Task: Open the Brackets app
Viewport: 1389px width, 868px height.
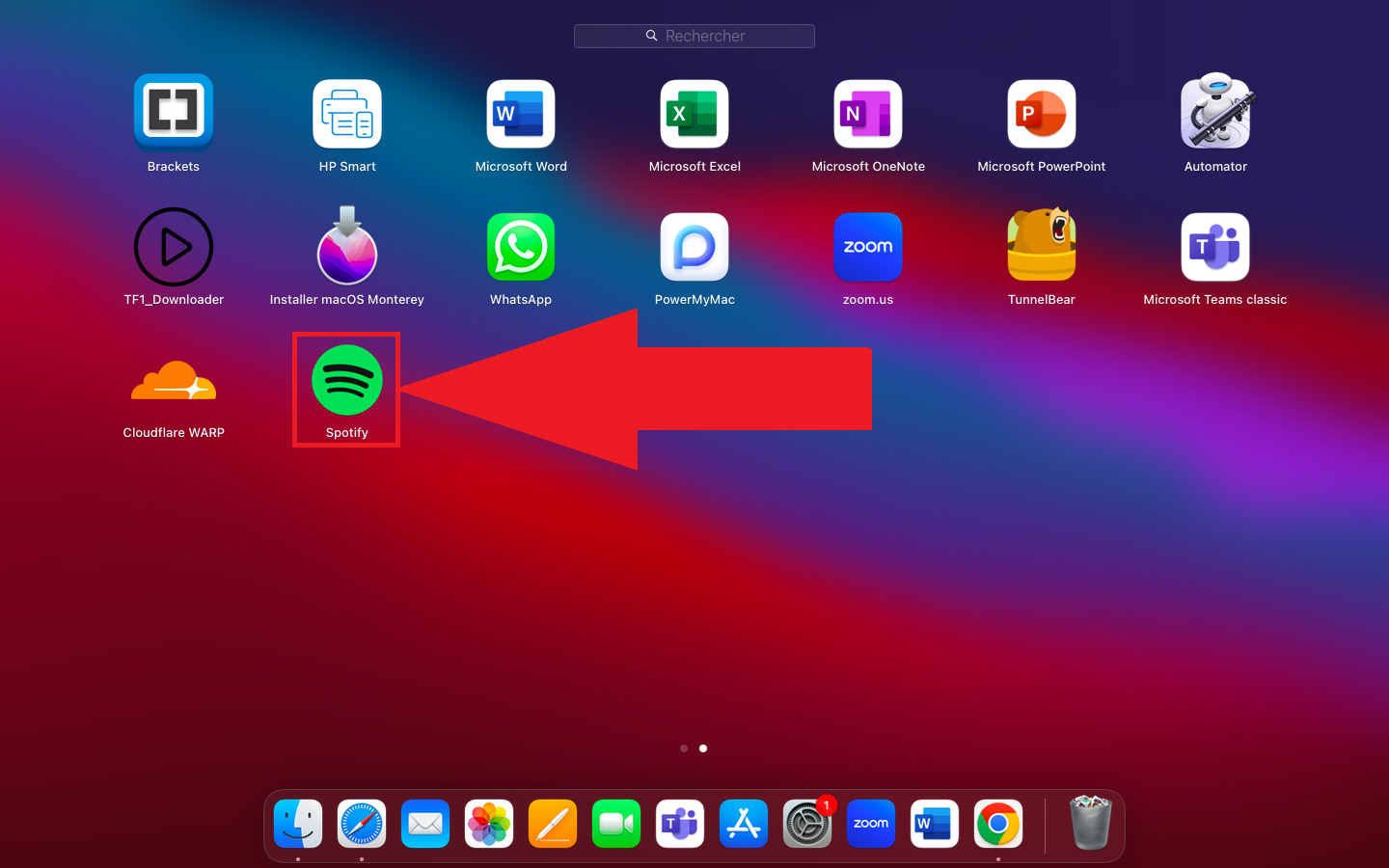Action: 174,113
